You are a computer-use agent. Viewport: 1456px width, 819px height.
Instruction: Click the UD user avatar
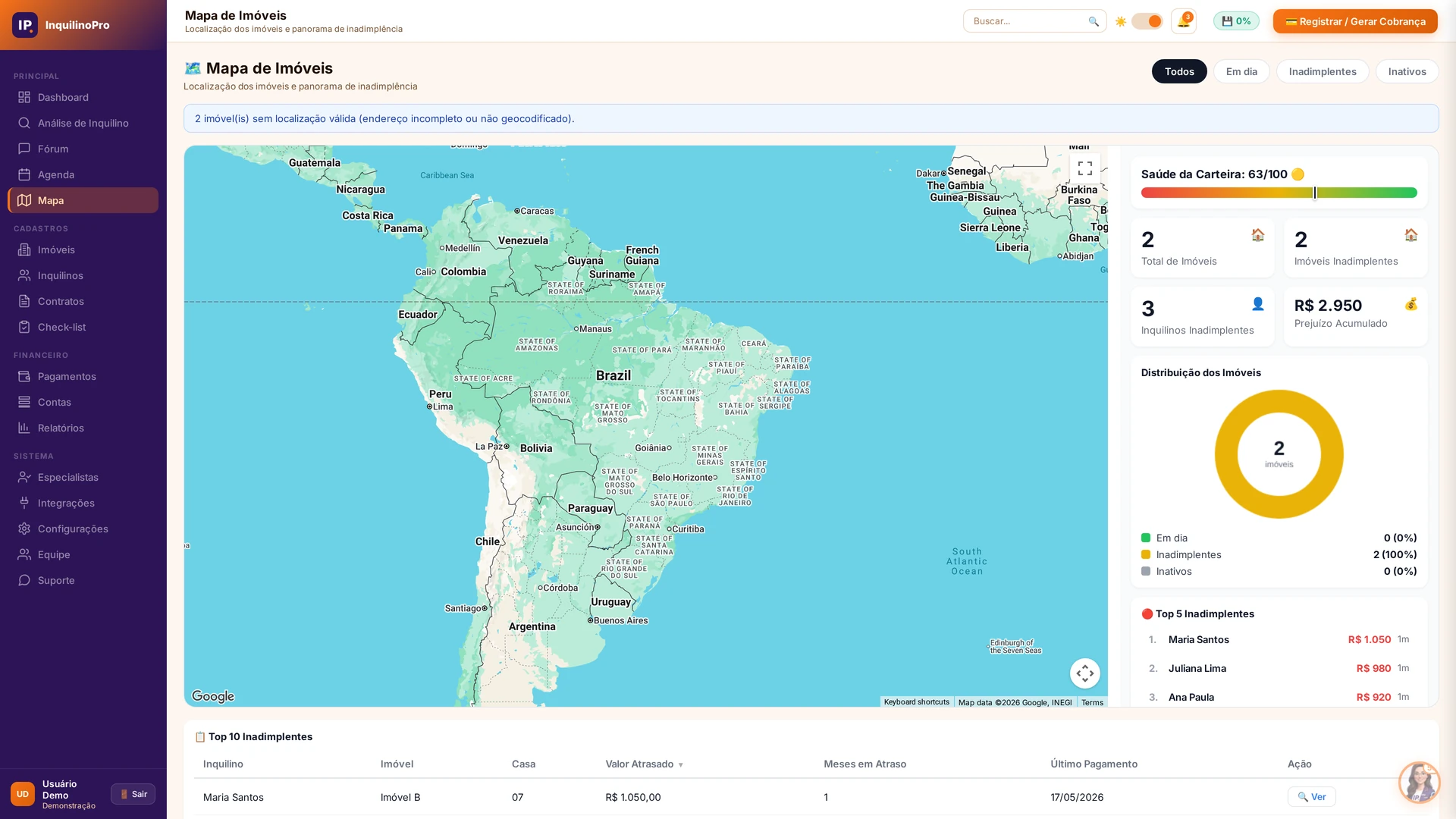[x=23, y=794]
